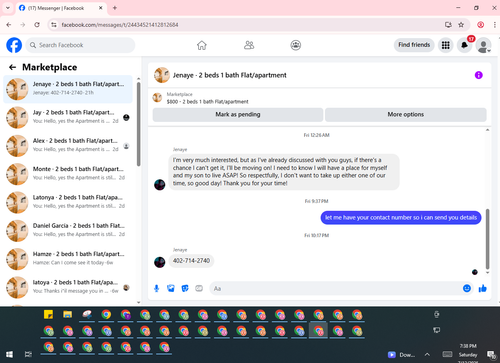Open Task View on the taskbar

pyautogui.click(x=28, y=354)
